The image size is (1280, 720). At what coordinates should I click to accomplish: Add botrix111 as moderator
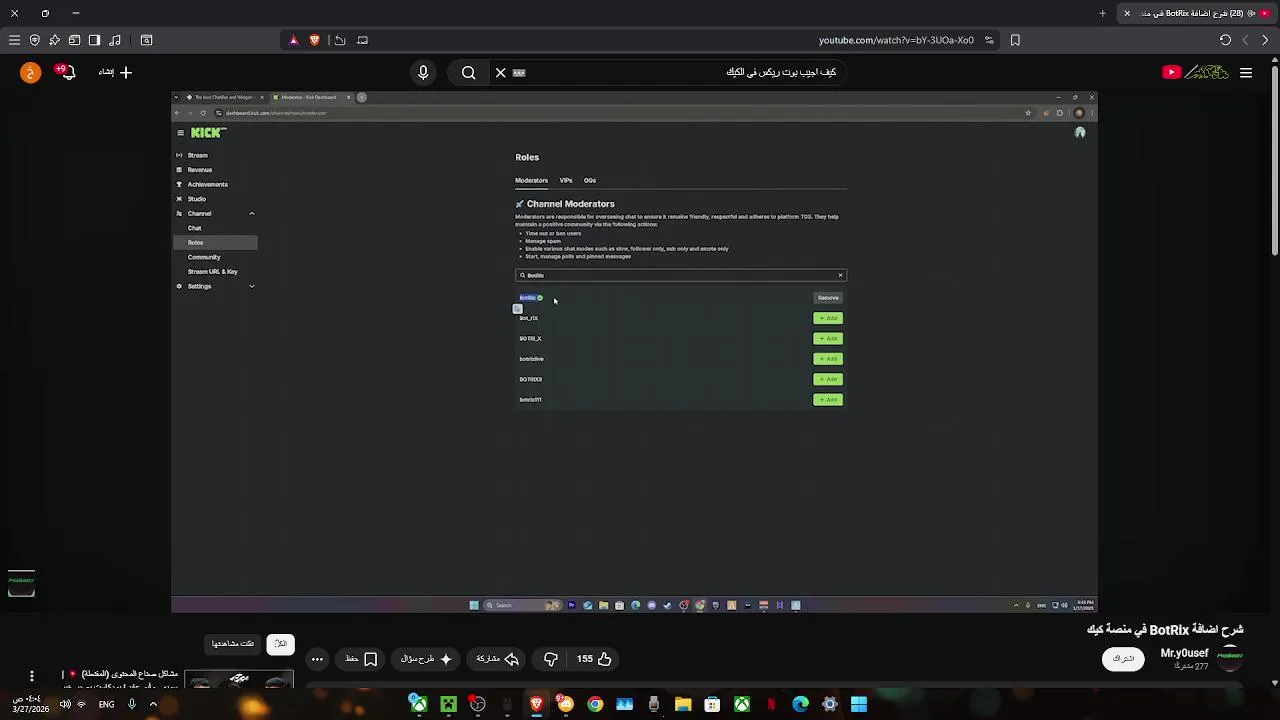click(828, 400)
